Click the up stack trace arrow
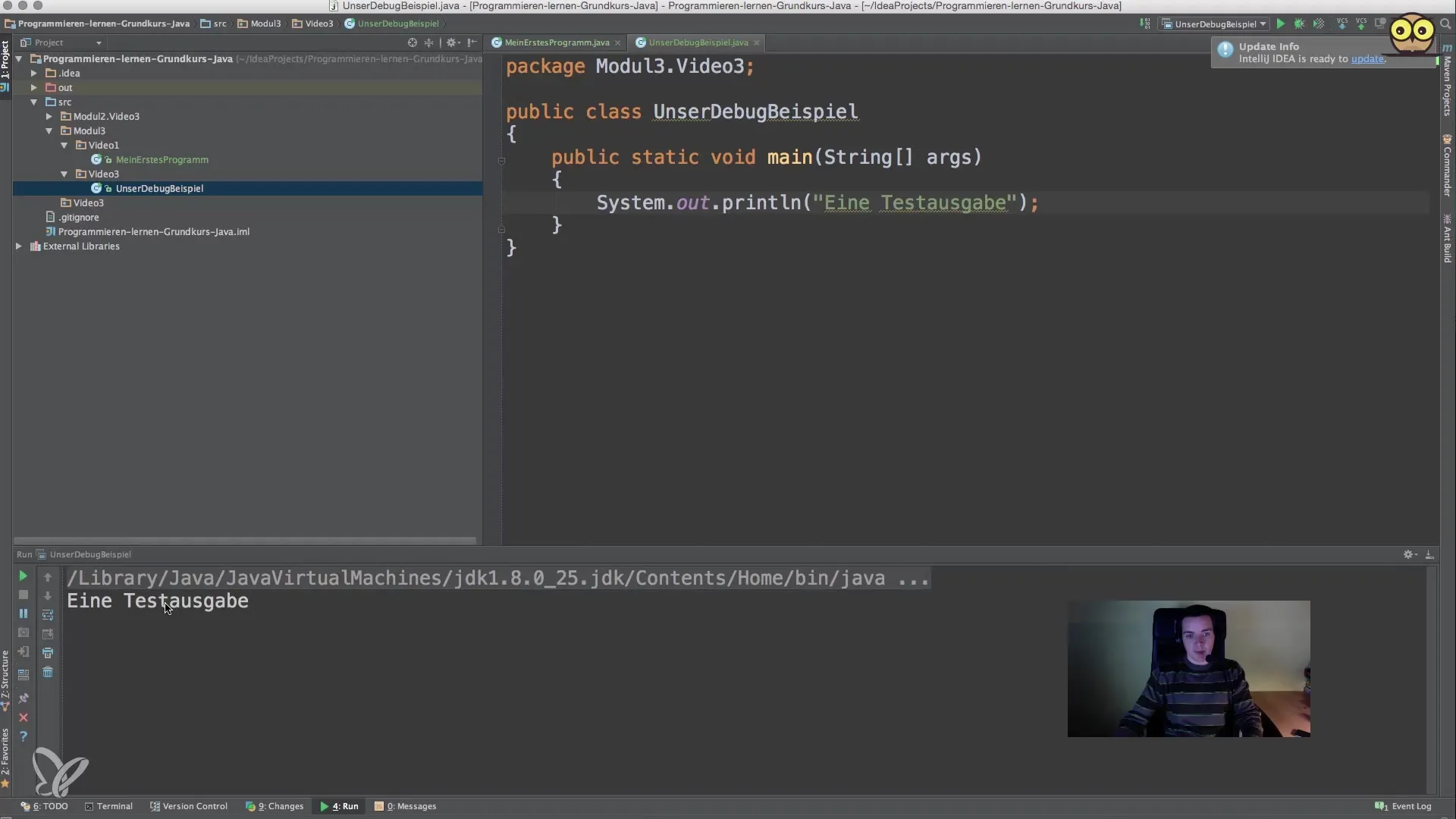1456x819 pixels. click(48, 577)
